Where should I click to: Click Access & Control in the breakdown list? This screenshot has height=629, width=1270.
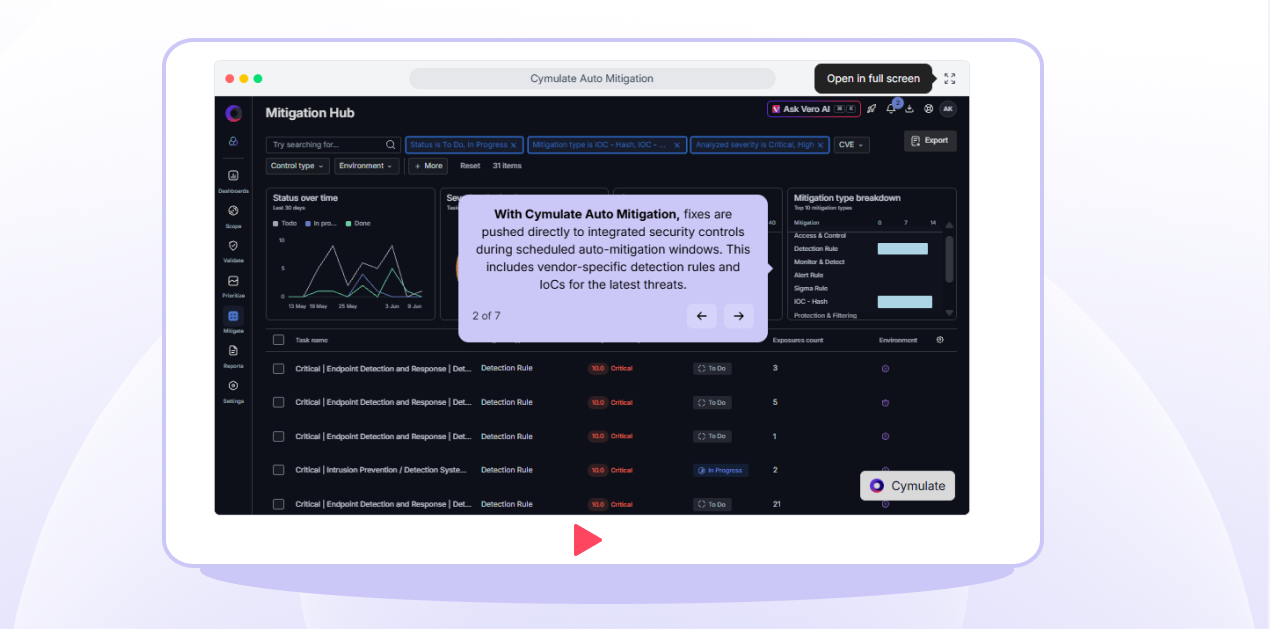(x=820, y=236)
